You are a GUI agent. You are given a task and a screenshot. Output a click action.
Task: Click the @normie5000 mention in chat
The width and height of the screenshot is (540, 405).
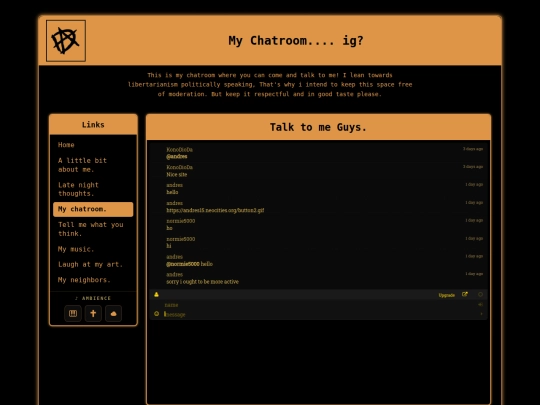[183, 264]
